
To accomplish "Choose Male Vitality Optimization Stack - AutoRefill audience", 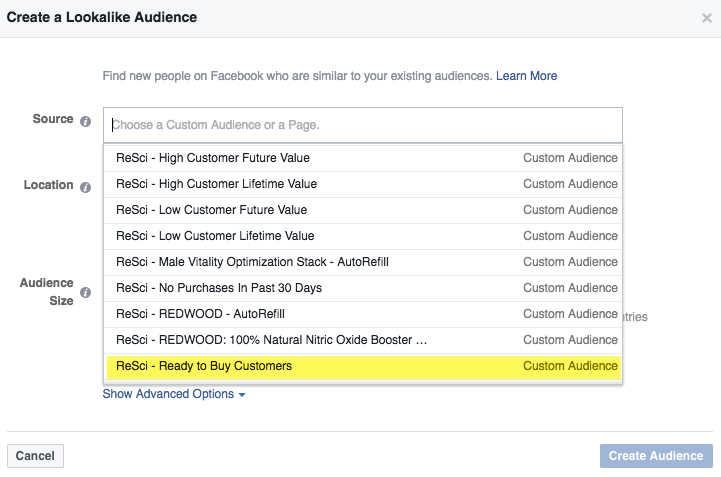I will coord(363,262).
